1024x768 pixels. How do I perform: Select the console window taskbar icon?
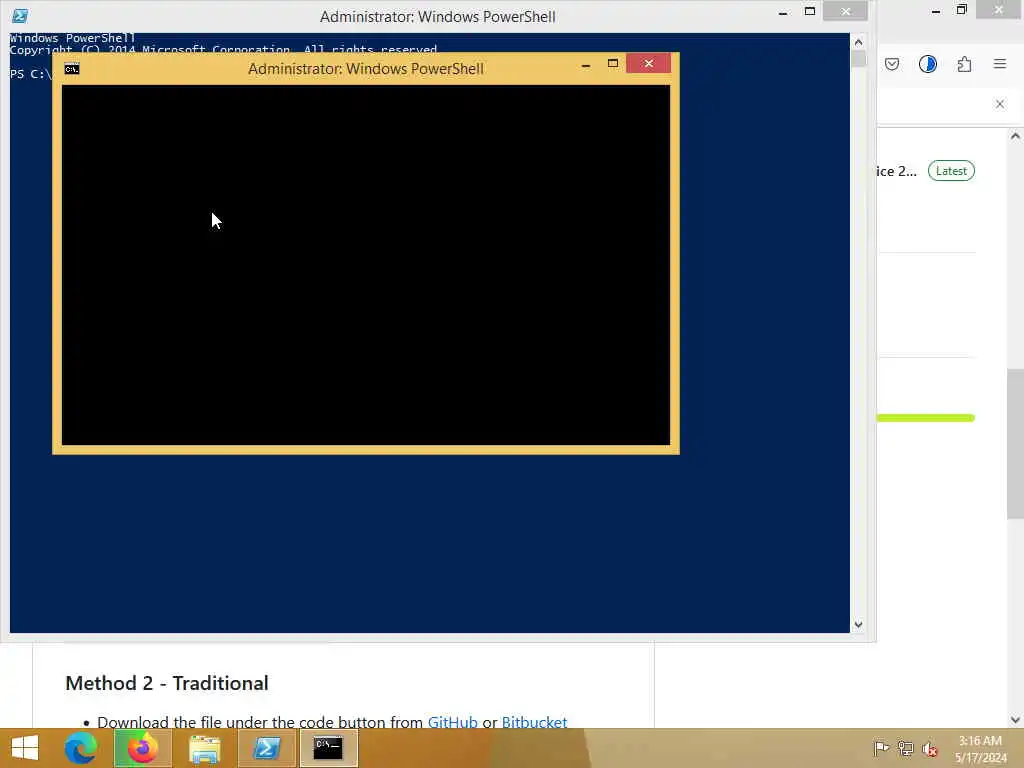[x=328, y=748]
